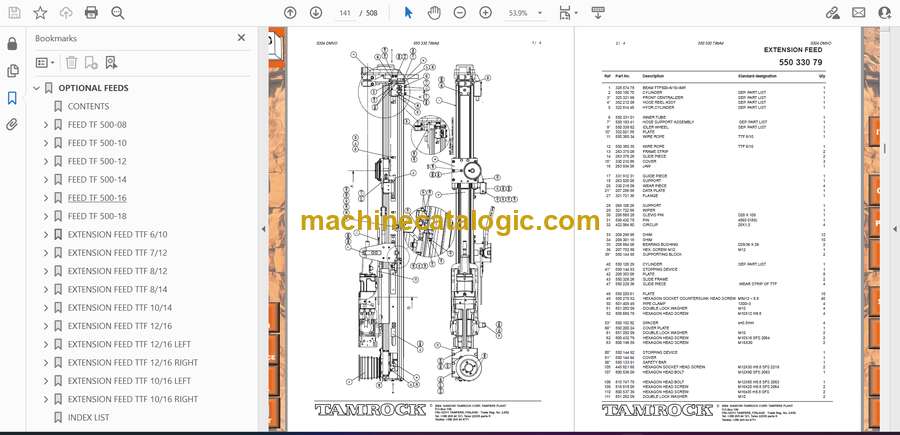This screenshot has width=900, height=435.
Task: Delete the selected bookmark
Action: click(x=71, y=63)
